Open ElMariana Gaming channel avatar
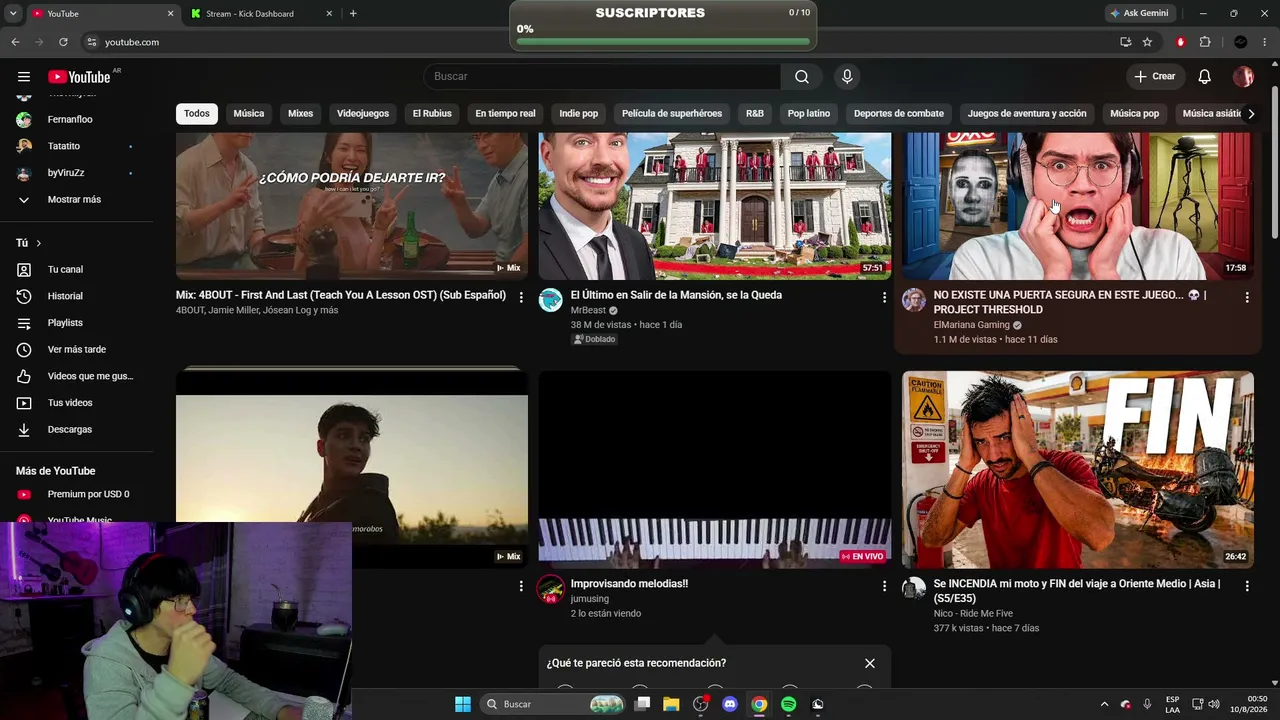This screenshot has height=720, width=1280. click(x=914, y=300)
